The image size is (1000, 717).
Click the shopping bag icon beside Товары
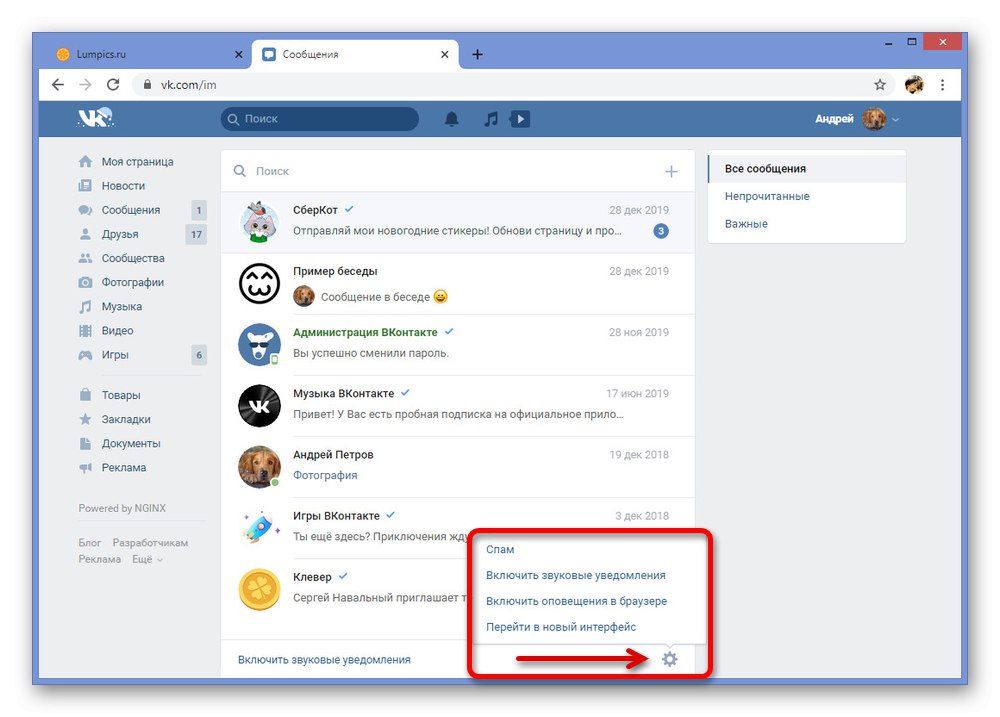pos(85,395)
